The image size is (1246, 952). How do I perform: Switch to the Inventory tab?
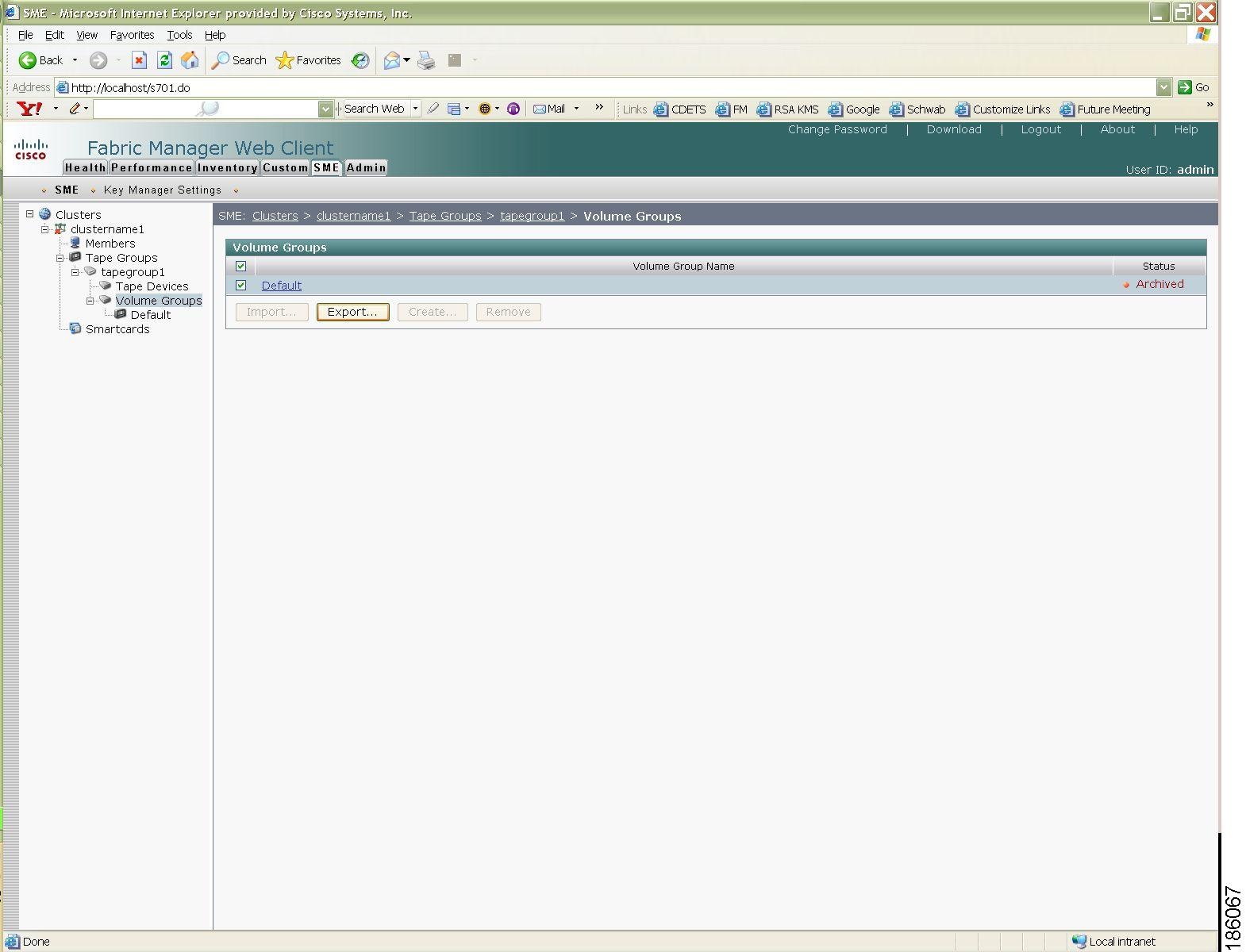point(227,167)
